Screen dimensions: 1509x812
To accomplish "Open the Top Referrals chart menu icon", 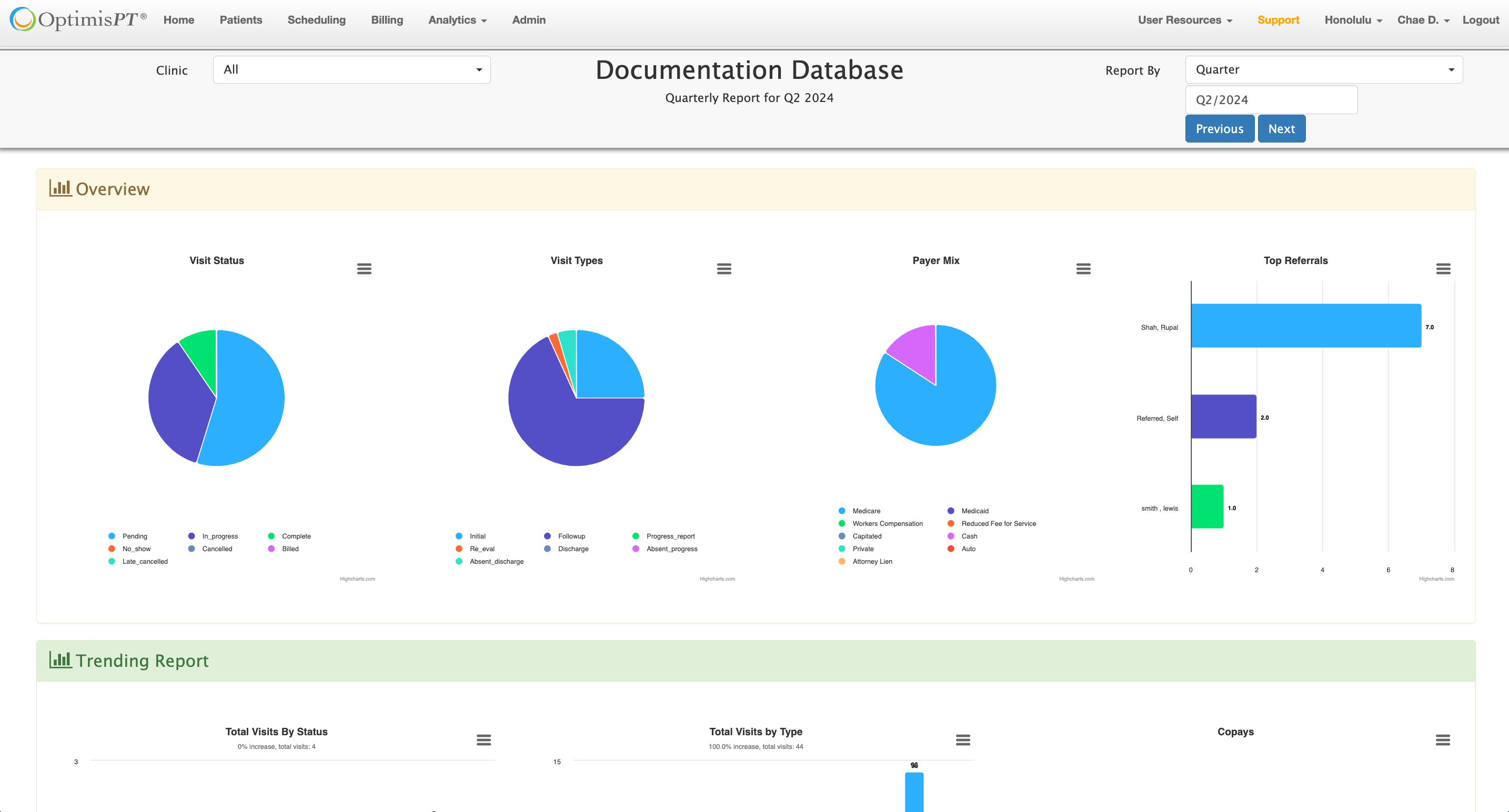I will click(x=1443, y=269).
